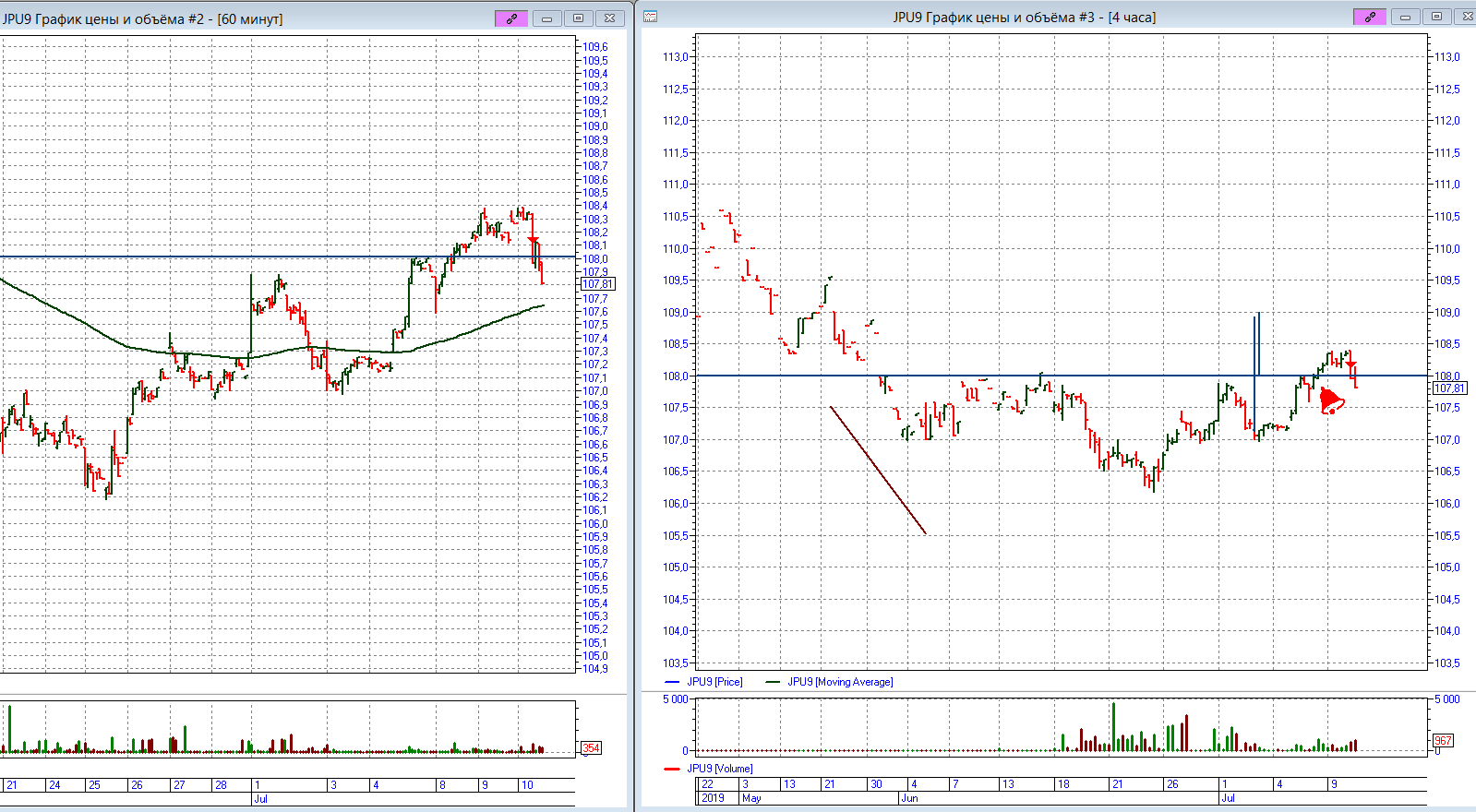The width and height of the screenshot is (1476, 812).
Task: Click current price label 107,81 on 60-minute chart
Action: (x=597, y=284)
